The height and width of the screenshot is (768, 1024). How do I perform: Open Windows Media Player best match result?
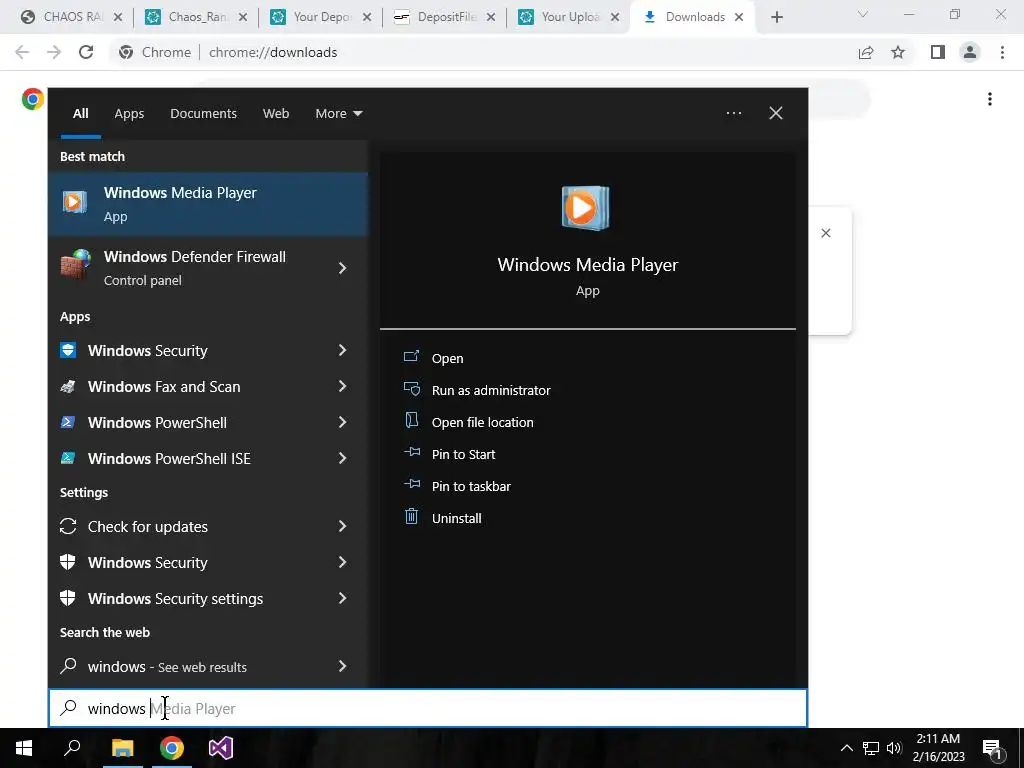pos(208,204)
